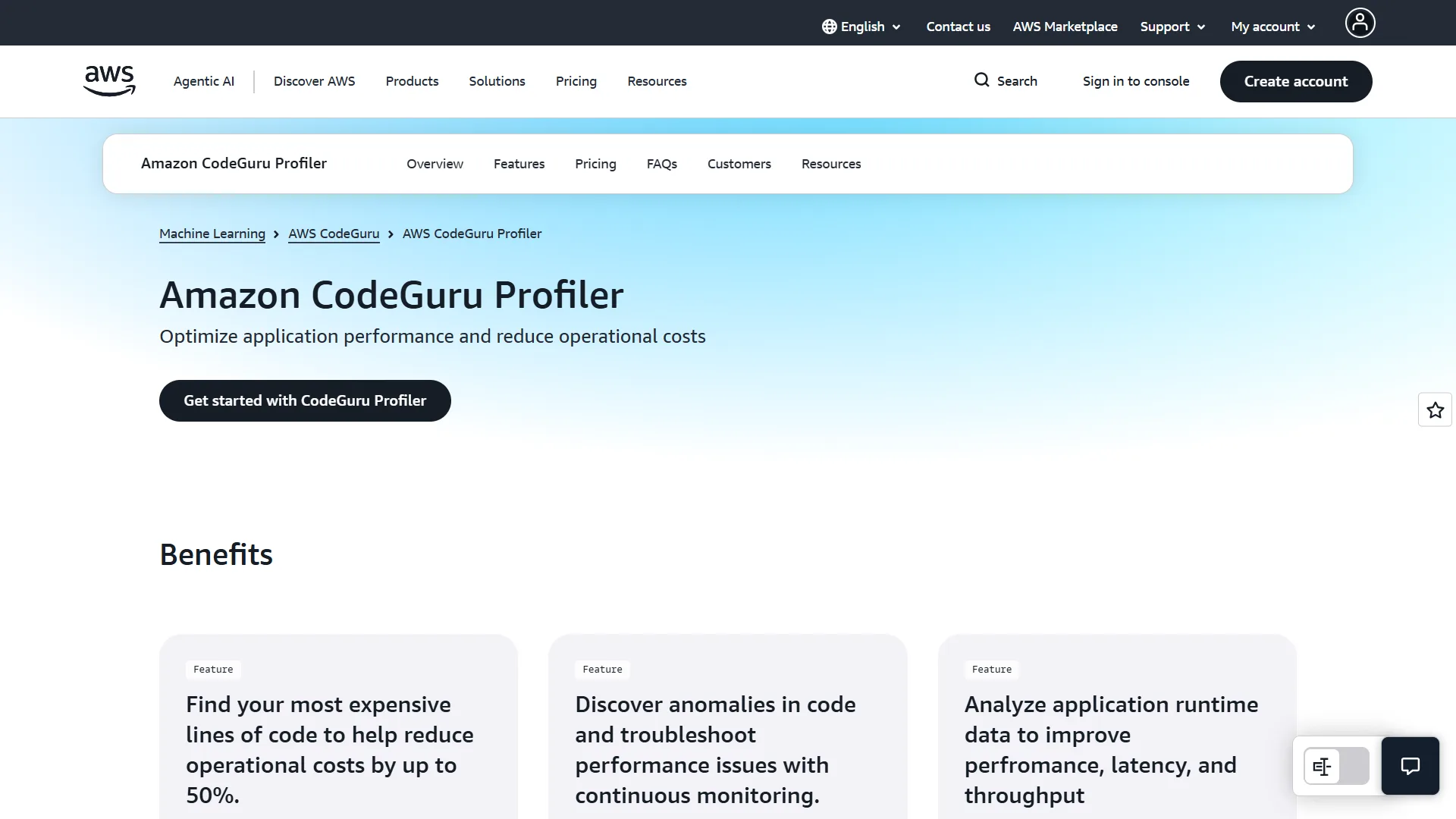Open the Products menu
This screenshot has width=1456, height=819.
(x=412, y=81)
